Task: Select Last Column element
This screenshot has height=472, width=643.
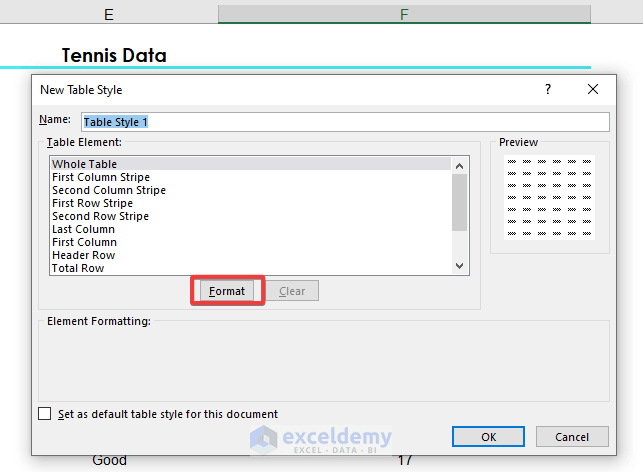Action: click(251, 229)
